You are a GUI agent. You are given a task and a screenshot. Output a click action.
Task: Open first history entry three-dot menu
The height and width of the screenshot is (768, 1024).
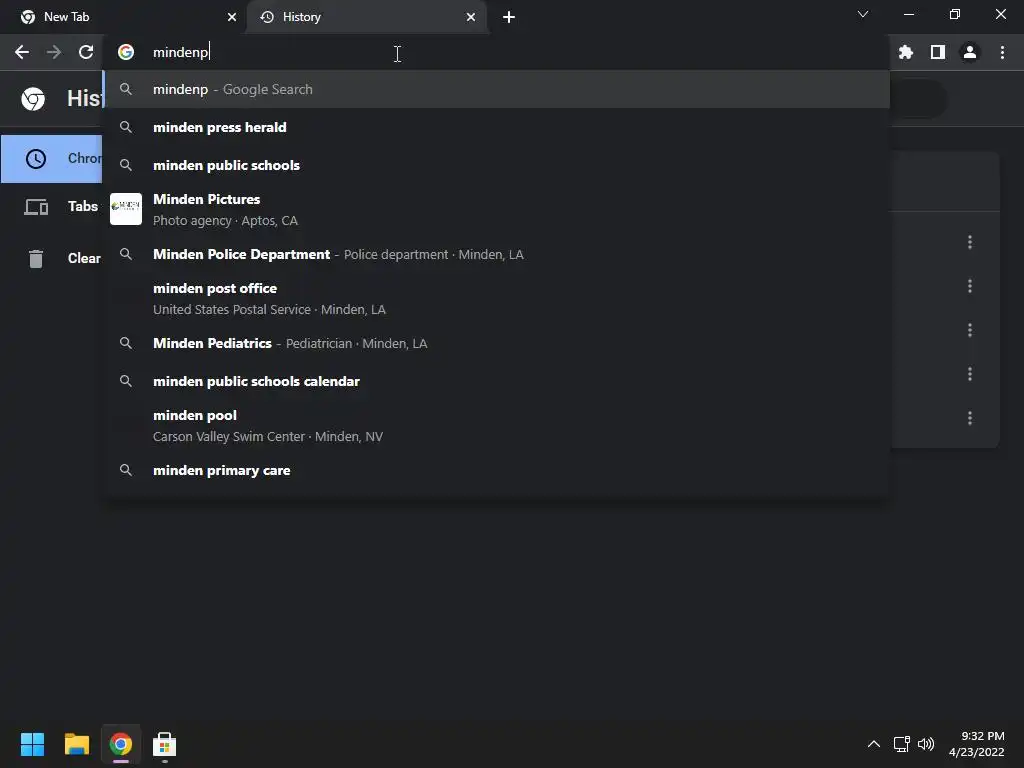[x=970, y=242]
